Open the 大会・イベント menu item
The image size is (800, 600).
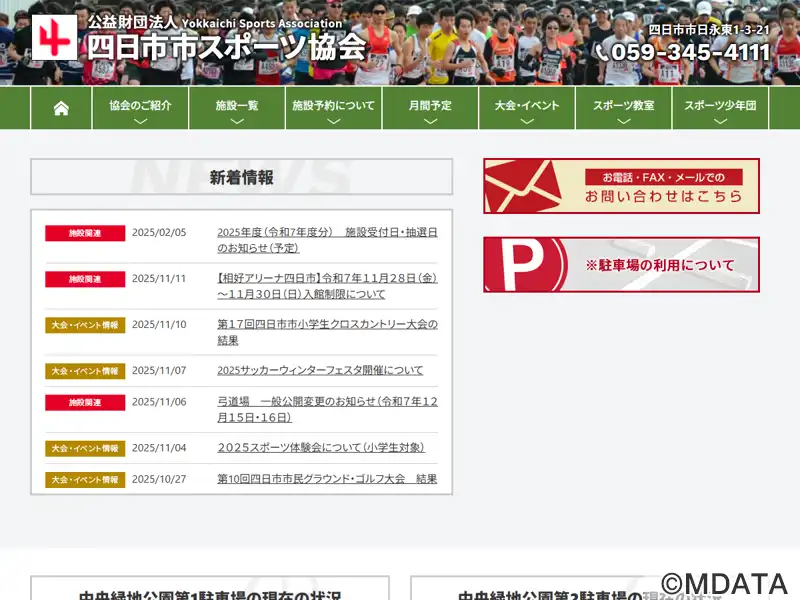(x=527, y=106)
